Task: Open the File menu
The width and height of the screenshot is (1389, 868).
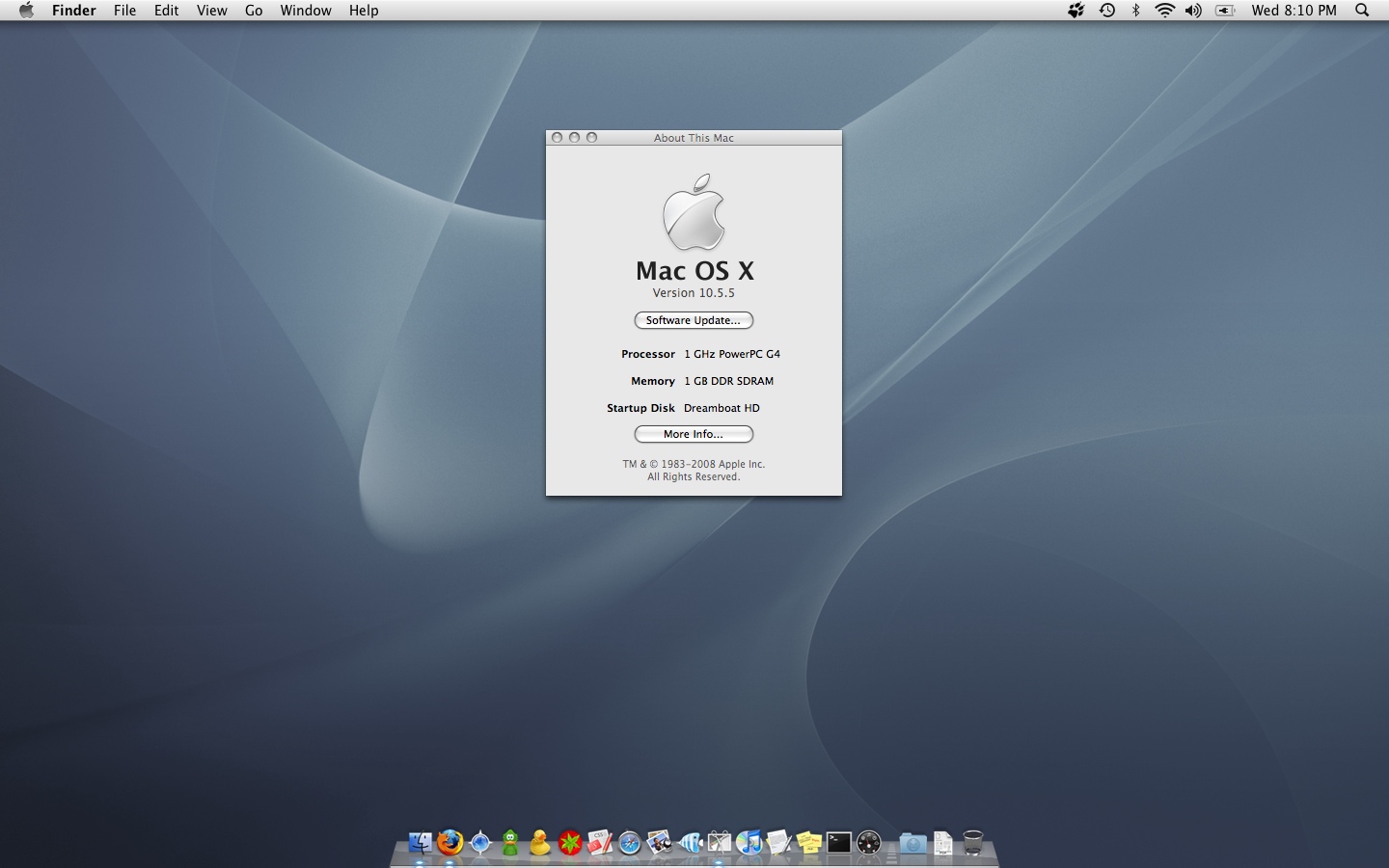Action: (x=124, y=11)
